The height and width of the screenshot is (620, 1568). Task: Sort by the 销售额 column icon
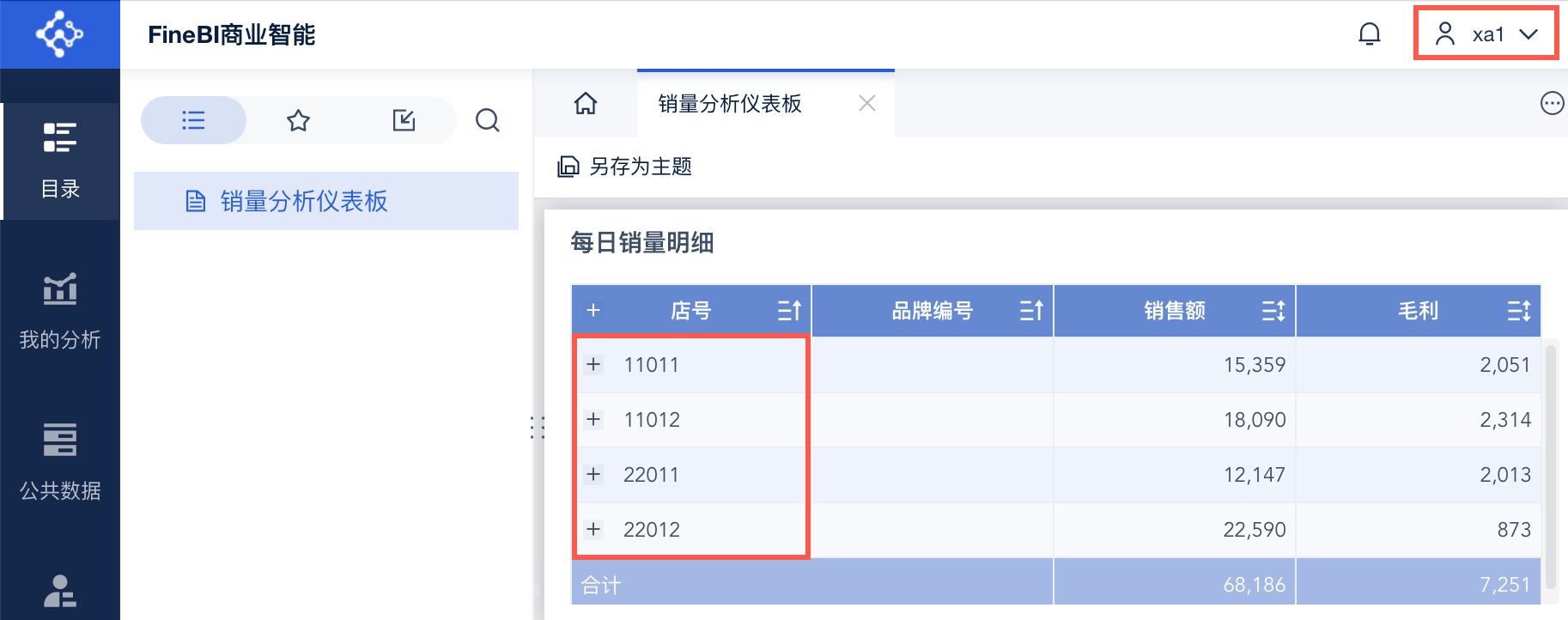point(1273,311)
